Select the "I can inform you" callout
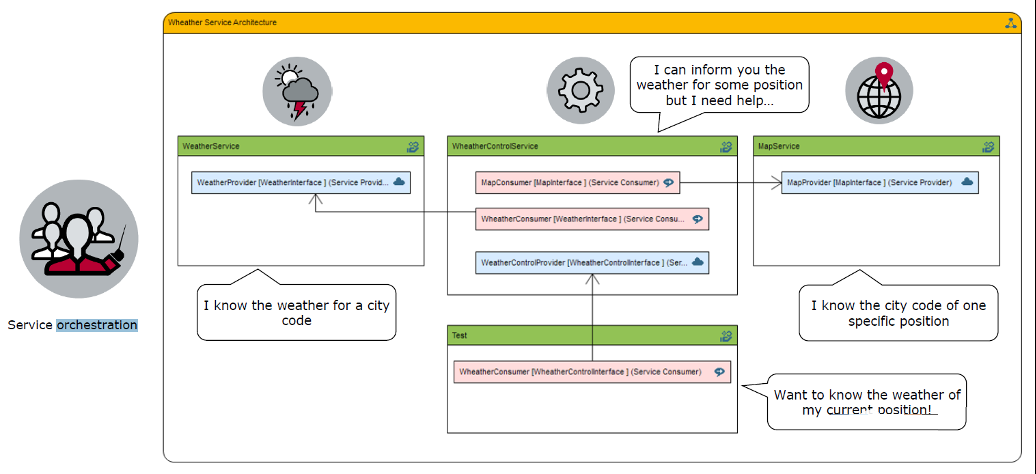This screenshot has height=474, width=1036. pos(719,86)
